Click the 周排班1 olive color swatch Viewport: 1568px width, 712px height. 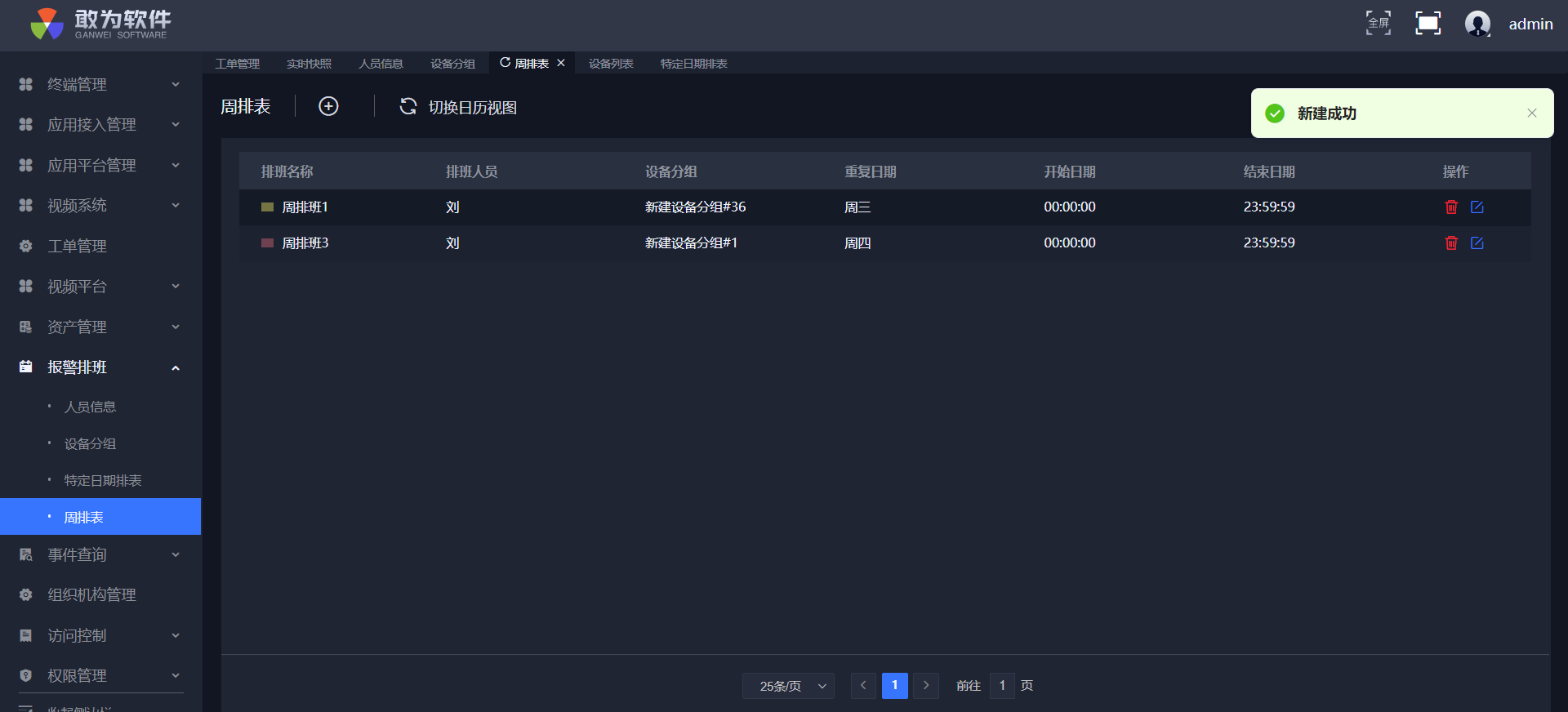[267, 207]
